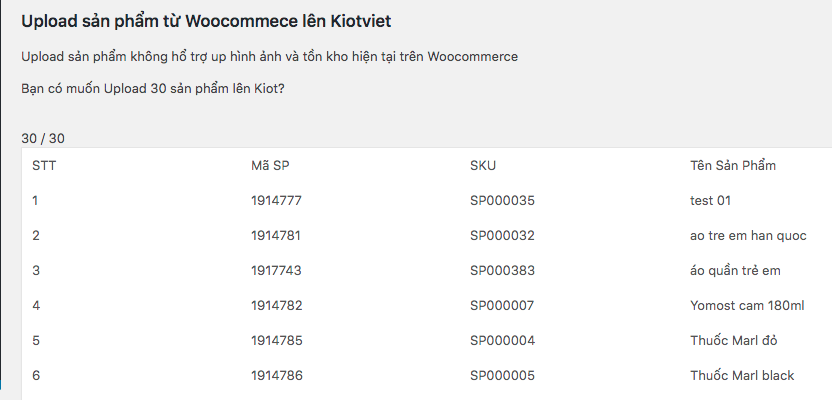This screenshot has height=400, width=832.
Task: Select product code 1914782
Action: tap(276, 306)
